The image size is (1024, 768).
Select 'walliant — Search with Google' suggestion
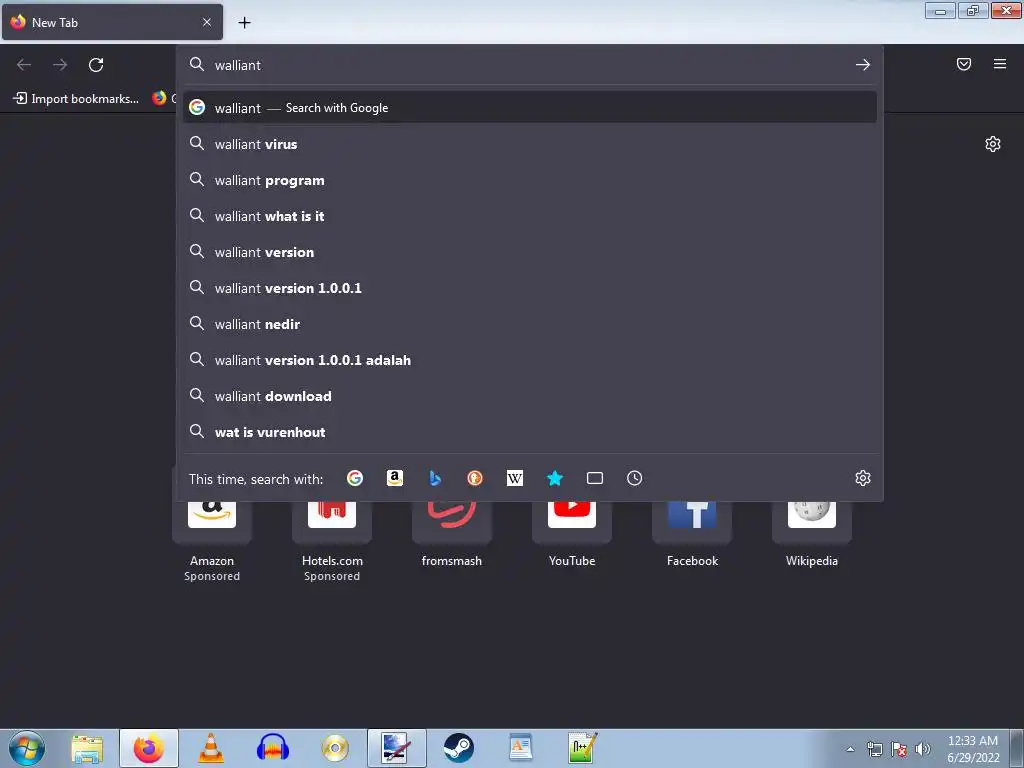(530, 108)
